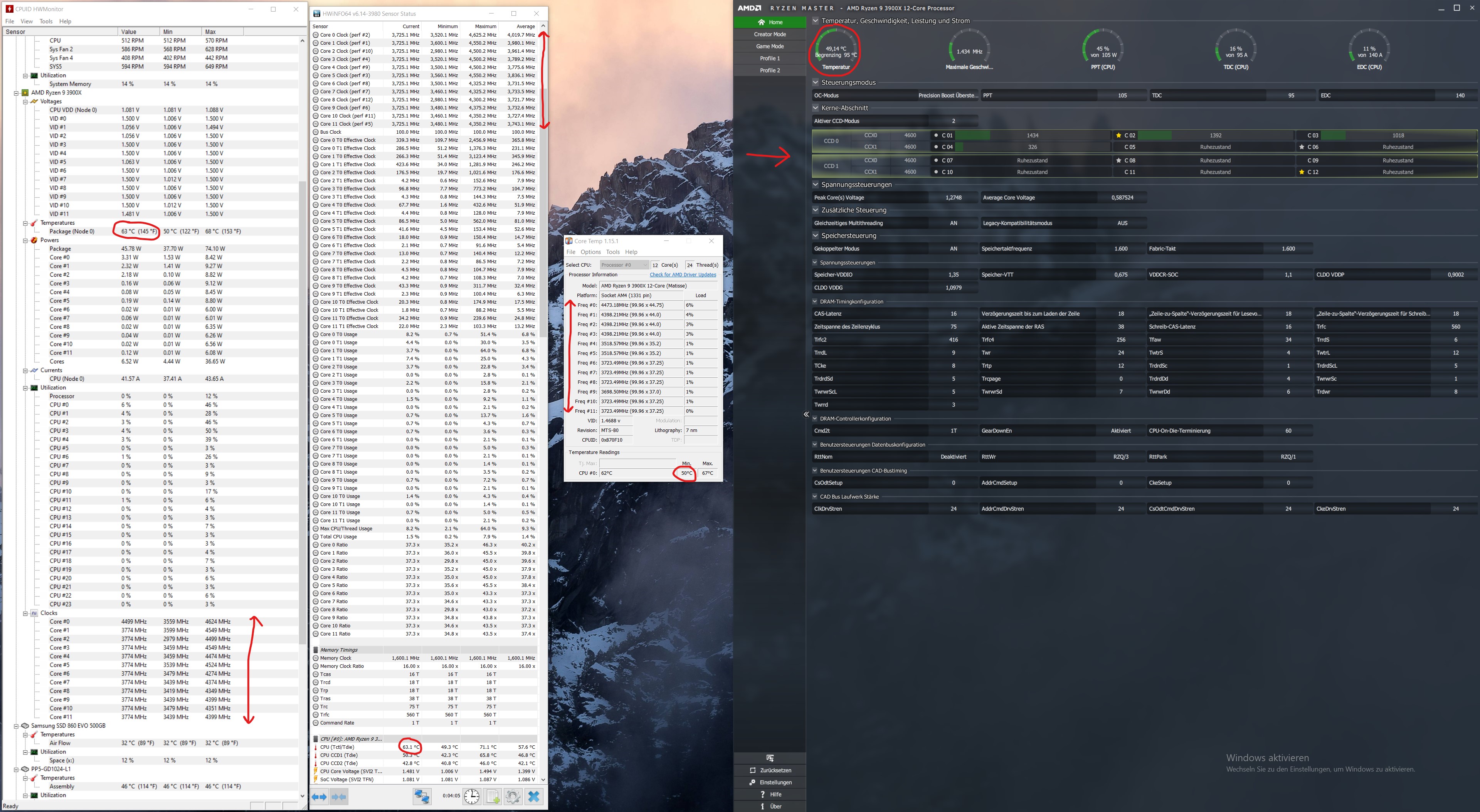1480x812 pixels.
Task: Reset HWiNFO sensor clock timer button
Action: (x=472, y=797)
